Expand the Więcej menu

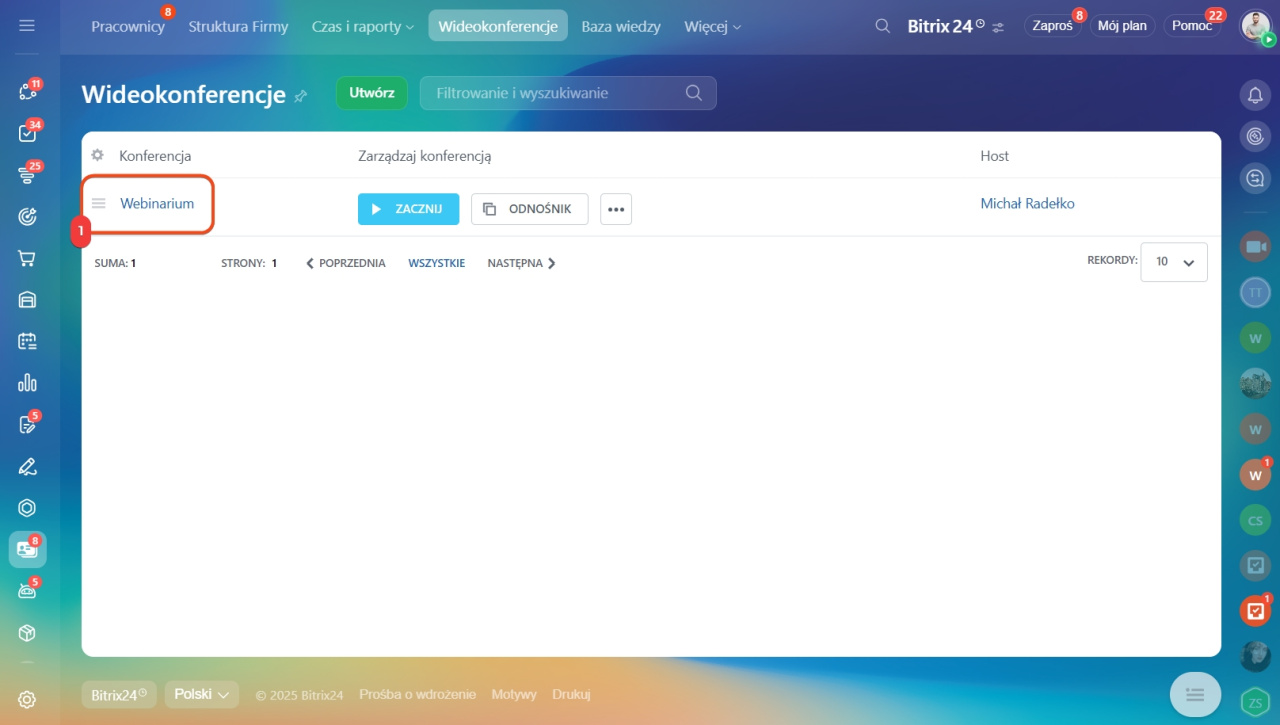[x=713, y=26]
